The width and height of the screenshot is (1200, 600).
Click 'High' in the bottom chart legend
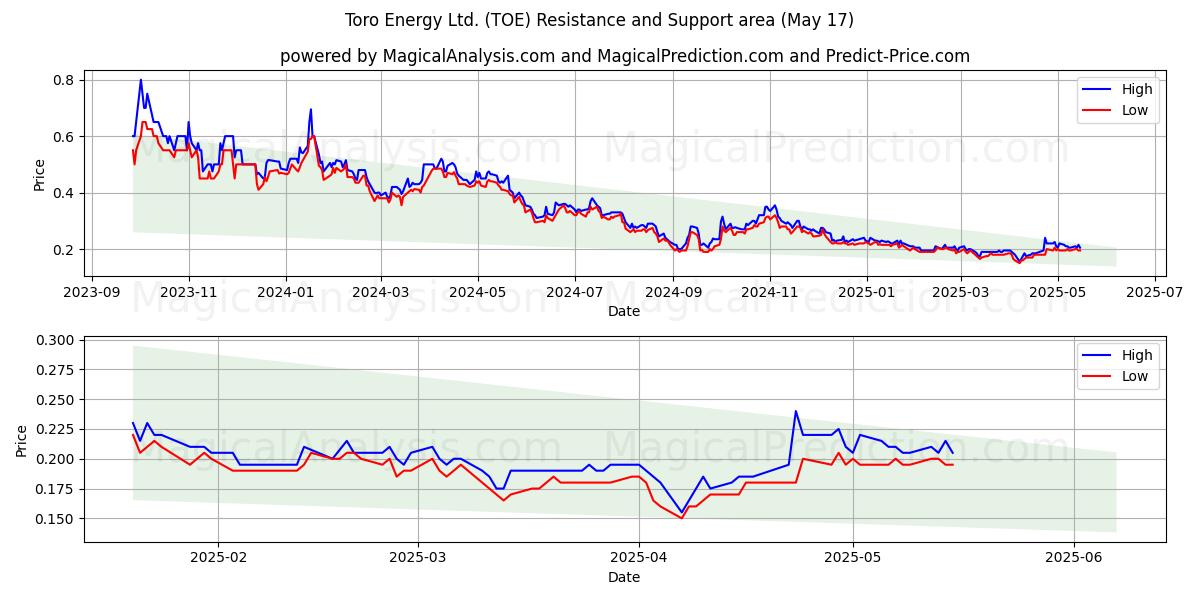tap(1137, 355)
